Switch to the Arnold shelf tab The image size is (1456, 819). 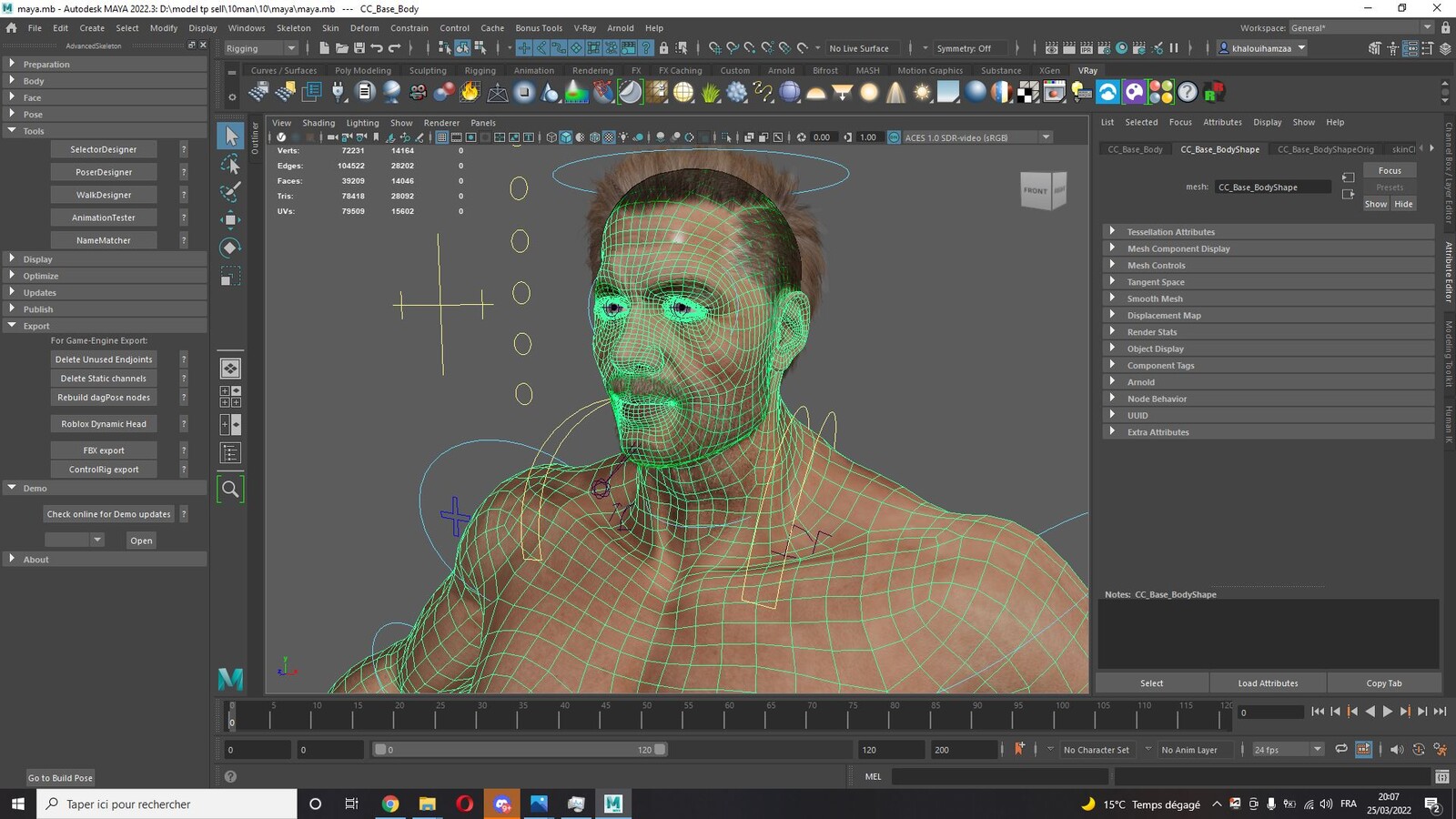pos(781,70)
